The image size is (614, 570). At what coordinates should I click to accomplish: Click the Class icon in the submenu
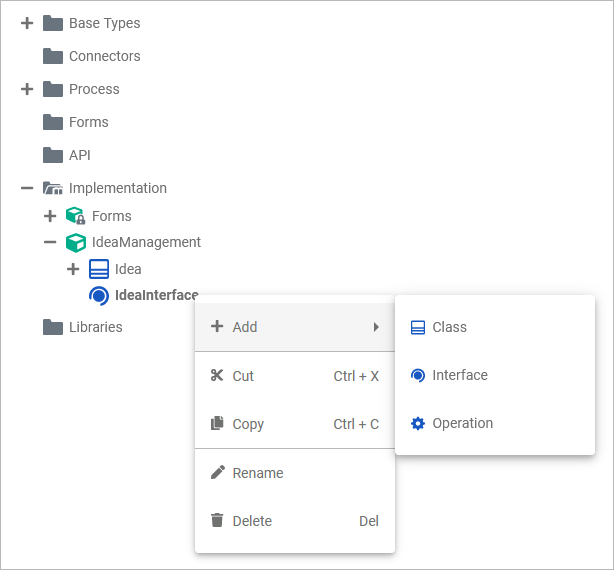point(418,327)
